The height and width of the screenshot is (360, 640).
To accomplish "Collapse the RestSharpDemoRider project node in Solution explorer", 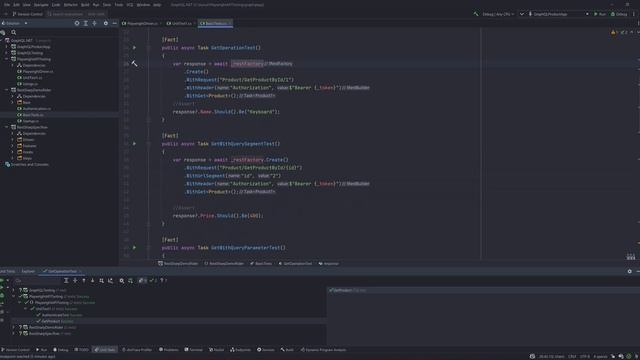I will tap(7, 90).
